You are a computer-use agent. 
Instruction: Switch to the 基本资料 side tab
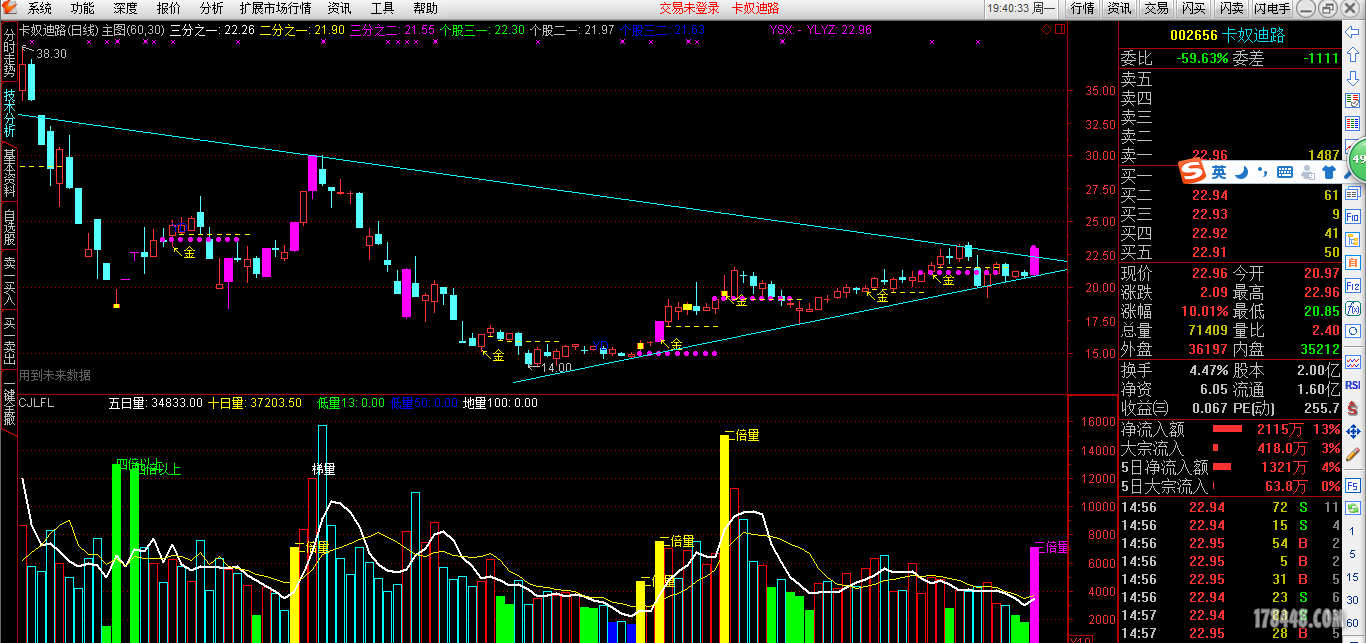(x=9, y=172)
